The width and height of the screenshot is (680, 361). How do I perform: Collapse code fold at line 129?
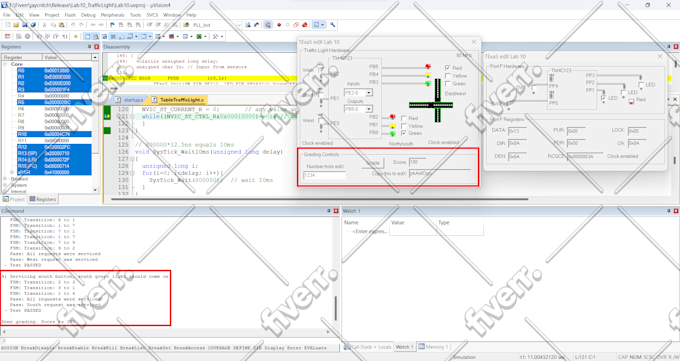click(132, 173)
